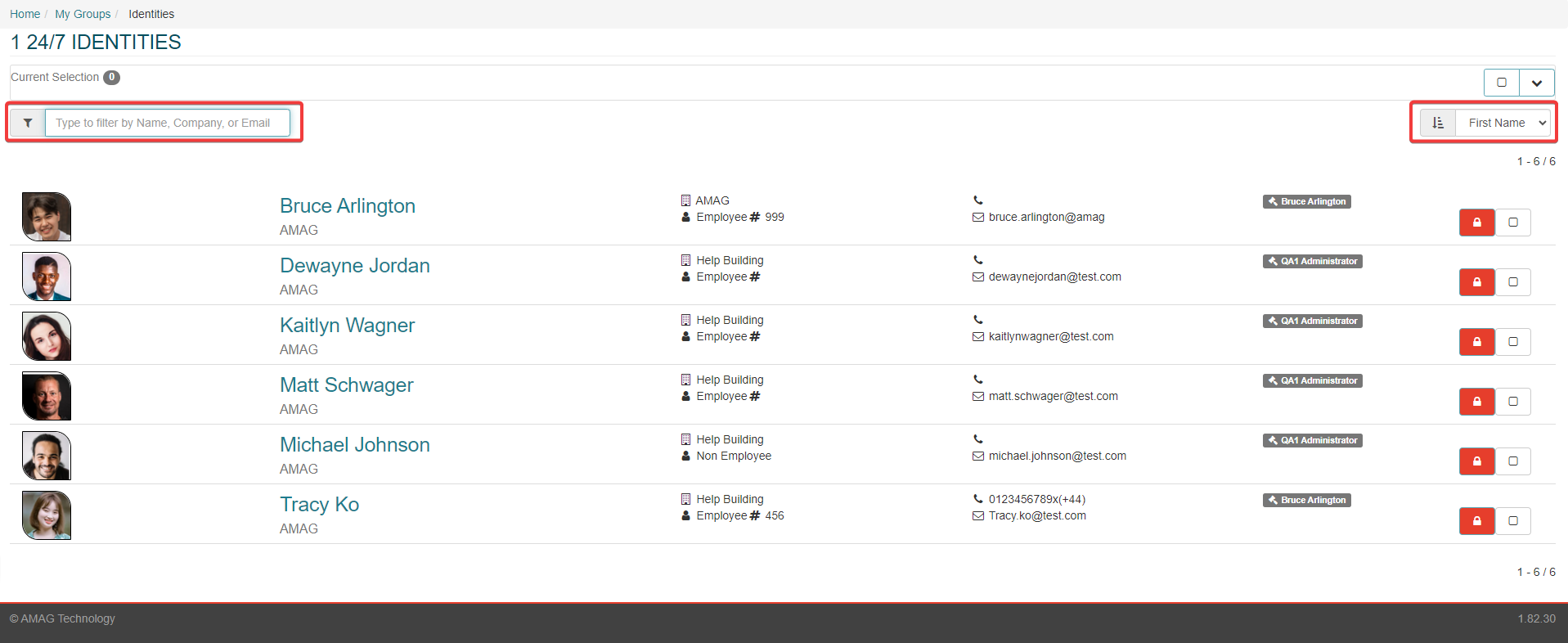Open the Michael Johnson name link
Viewport: 1568px width, 643px height.
click(x=354, y=445)
